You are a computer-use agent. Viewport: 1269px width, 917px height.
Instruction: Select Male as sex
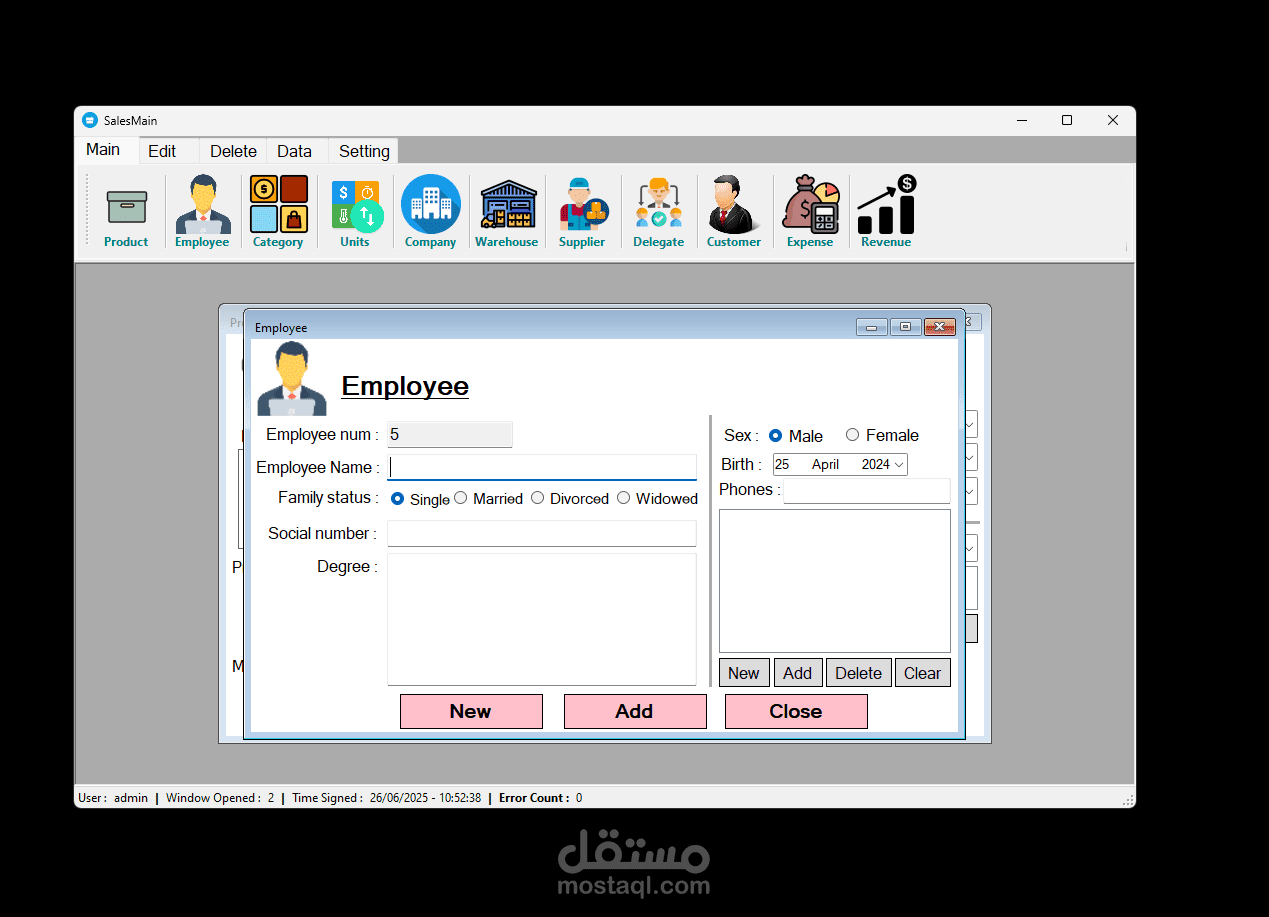[x=796, y=436]
